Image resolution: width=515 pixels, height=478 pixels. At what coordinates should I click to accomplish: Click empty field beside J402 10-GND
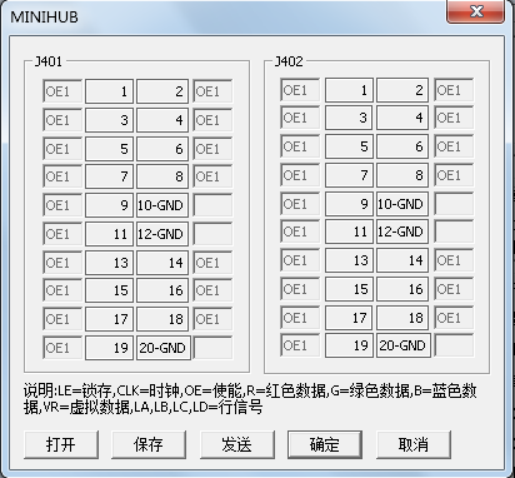click(454, 204)
